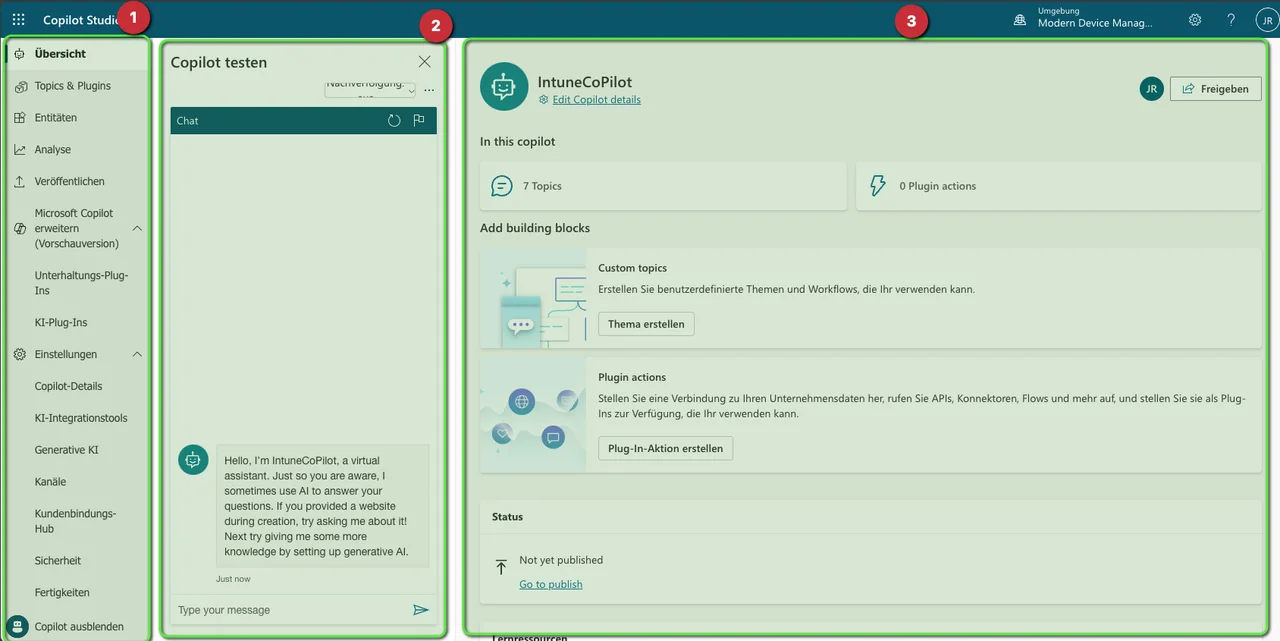Viewport: 1280px width, 641px height.
Task: Open the app launcher grid icon
Action: [x=19, y=20]
